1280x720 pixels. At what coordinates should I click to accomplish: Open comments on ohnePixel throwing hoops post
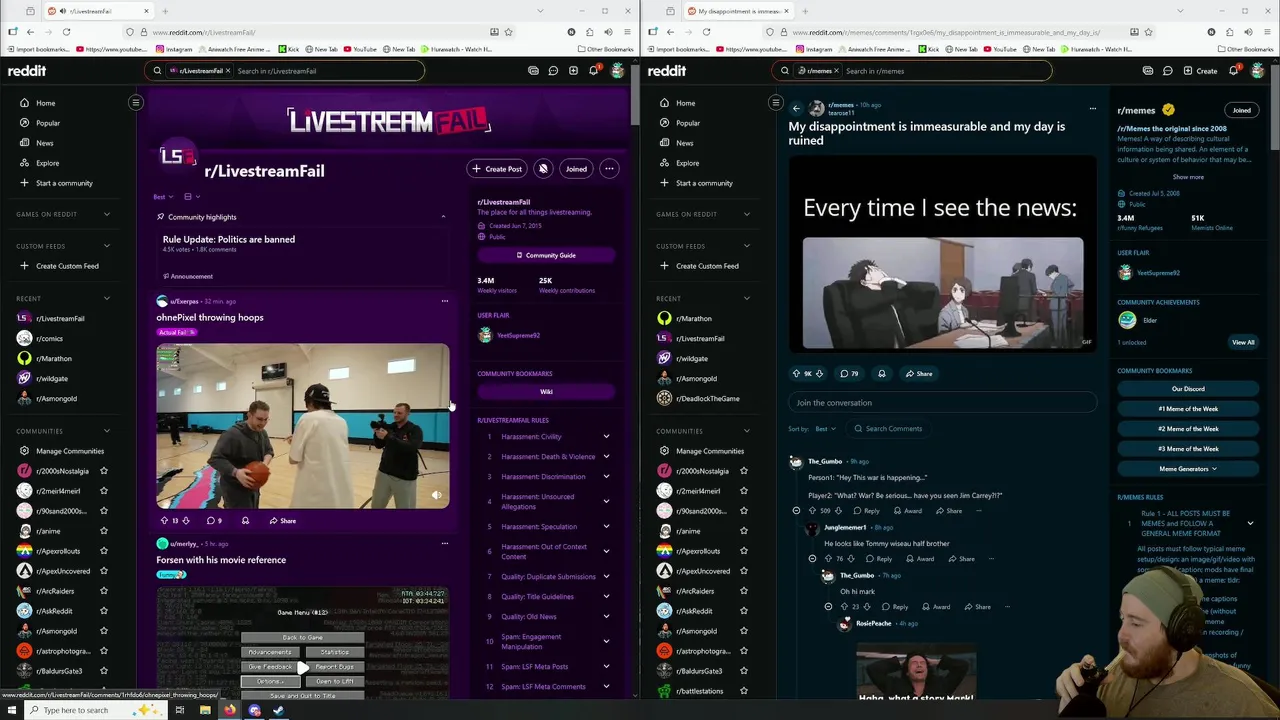pos(215,521)
